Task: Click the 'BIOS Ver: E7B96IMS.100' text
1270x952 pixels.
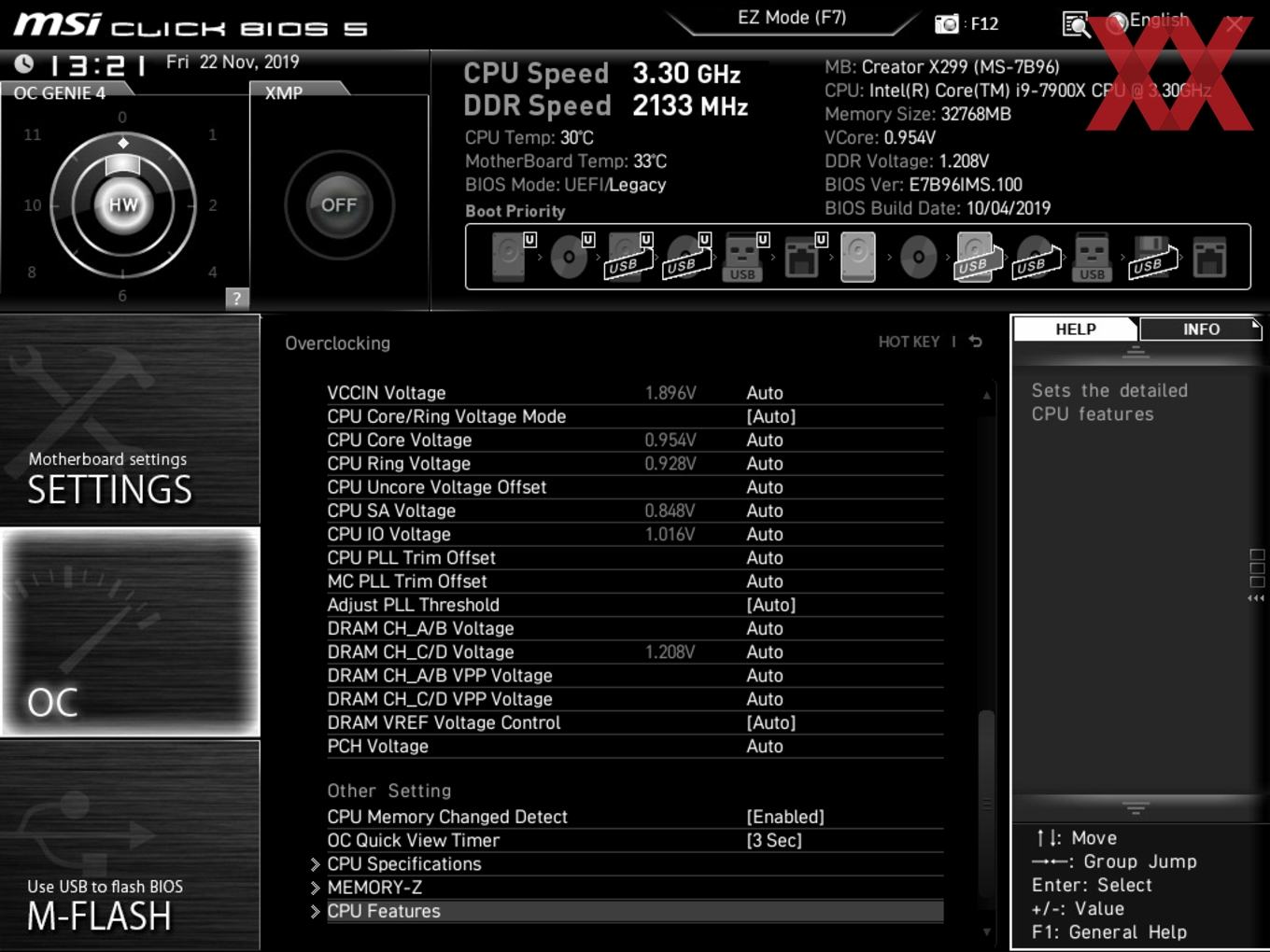Action: coord(924,185)
